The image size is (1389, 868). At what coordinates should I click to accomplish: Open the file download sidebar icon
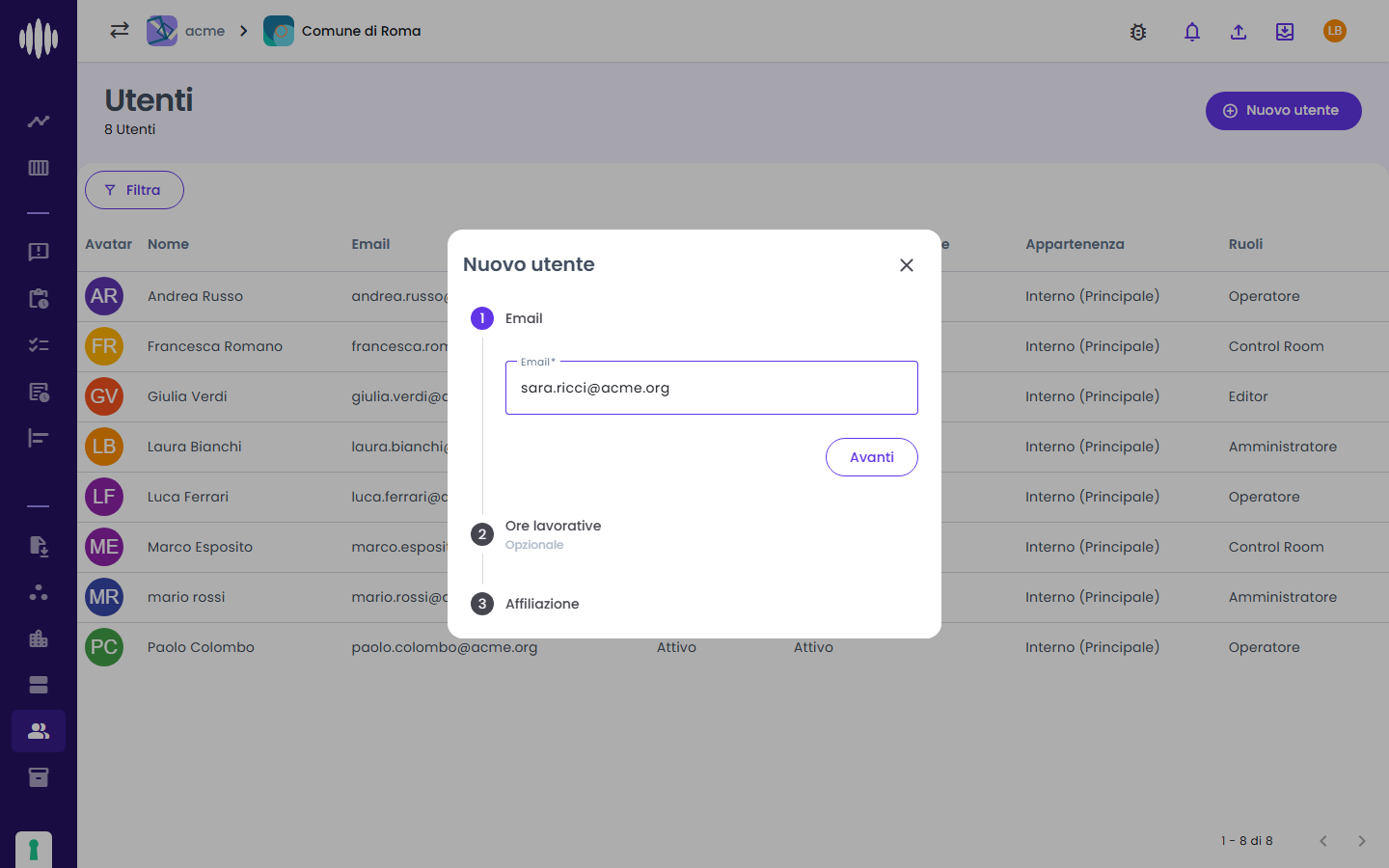pos(39,546)
